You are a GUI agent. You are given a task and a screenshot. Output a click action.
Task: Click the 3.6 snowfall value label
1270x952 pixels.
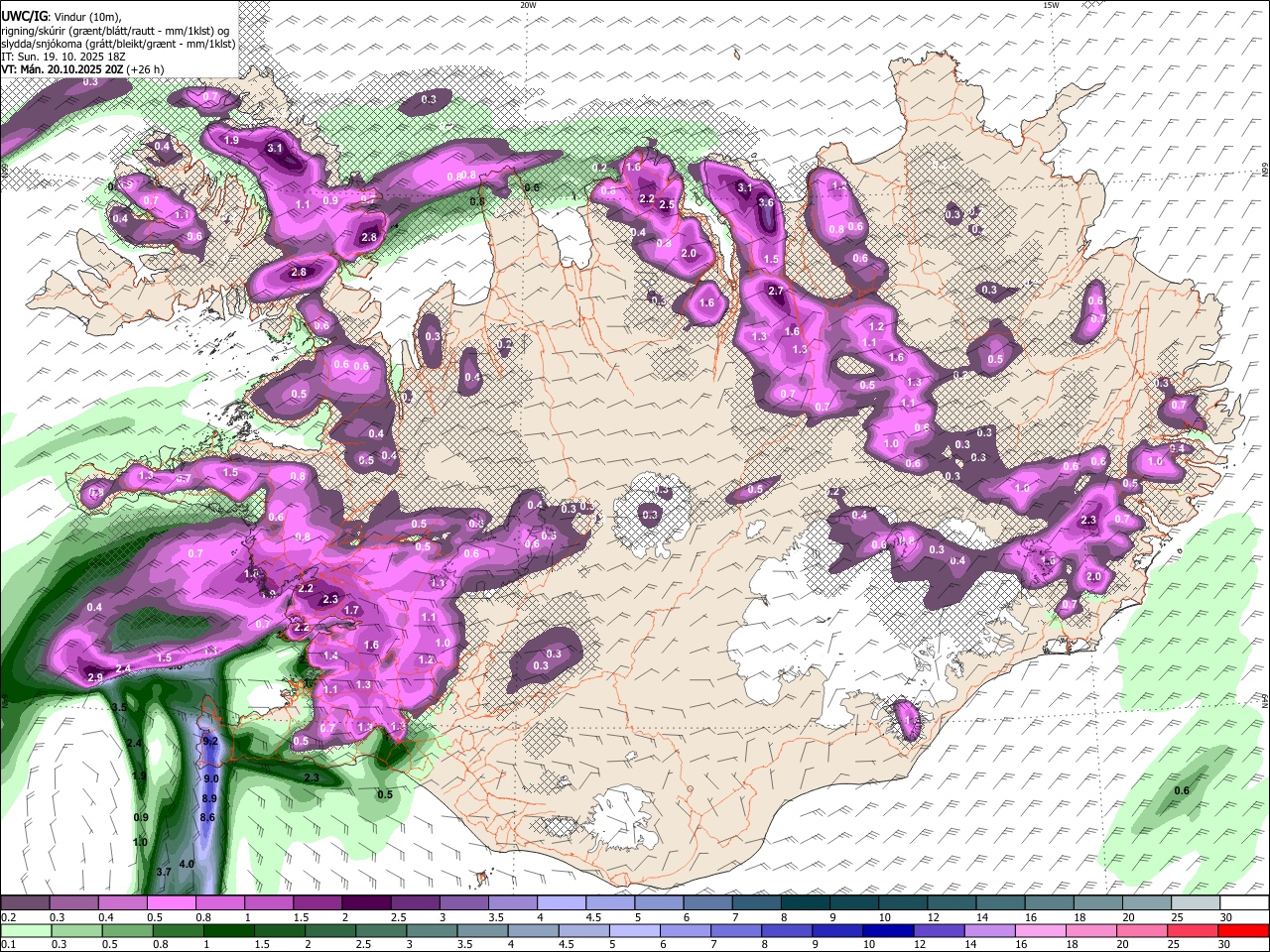[765, 202]
